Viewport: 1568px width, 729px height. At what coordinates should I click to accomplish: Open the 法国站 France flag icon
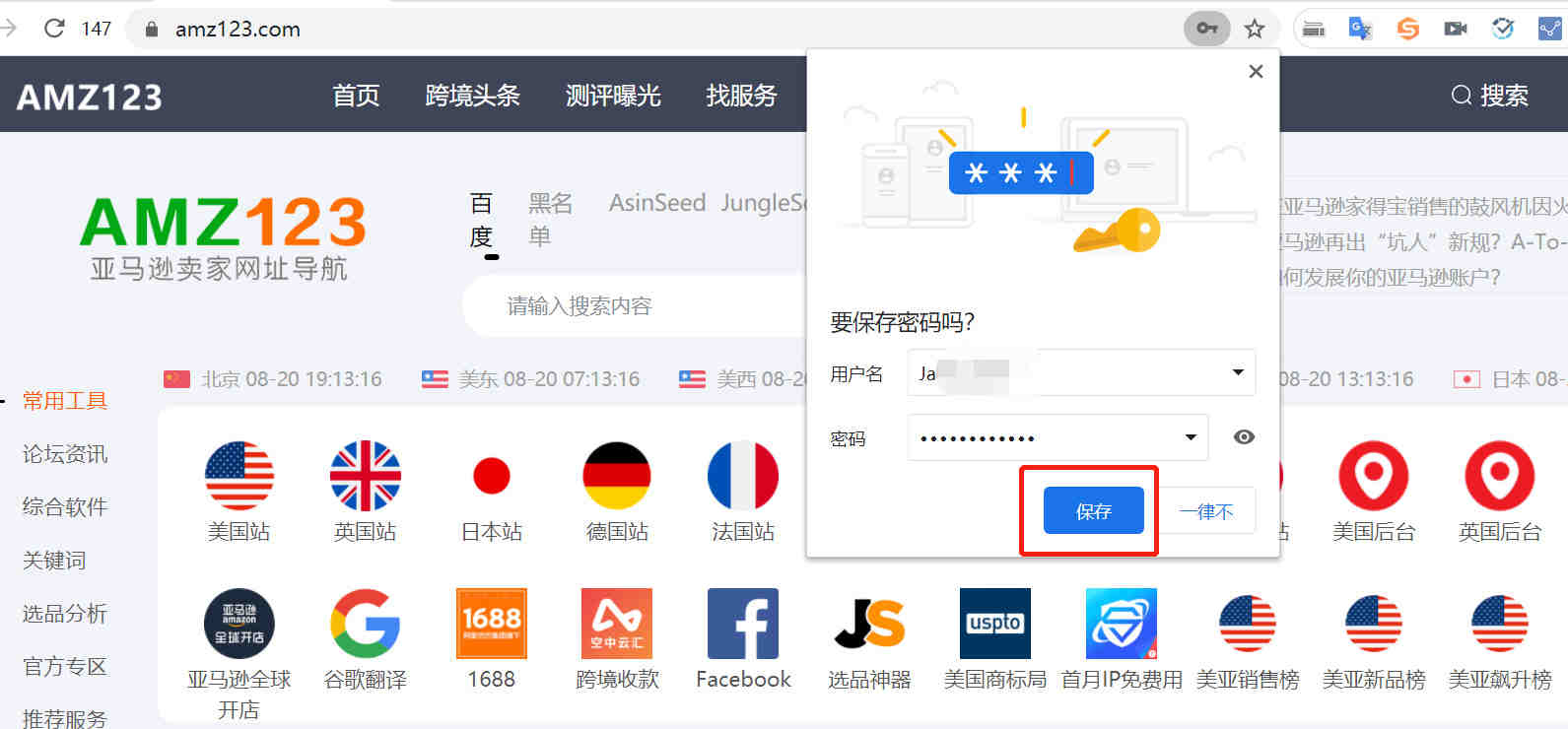[x=743, y=476]
